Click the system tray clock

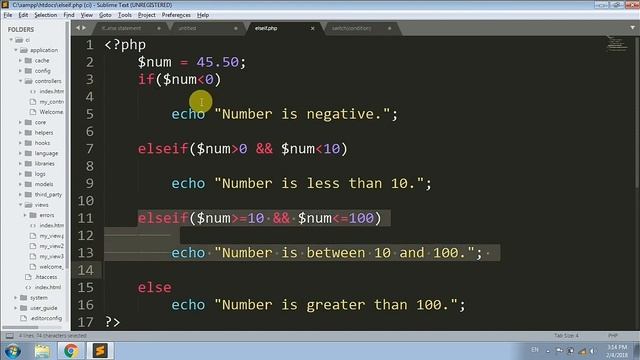click(x=617, y=351)
